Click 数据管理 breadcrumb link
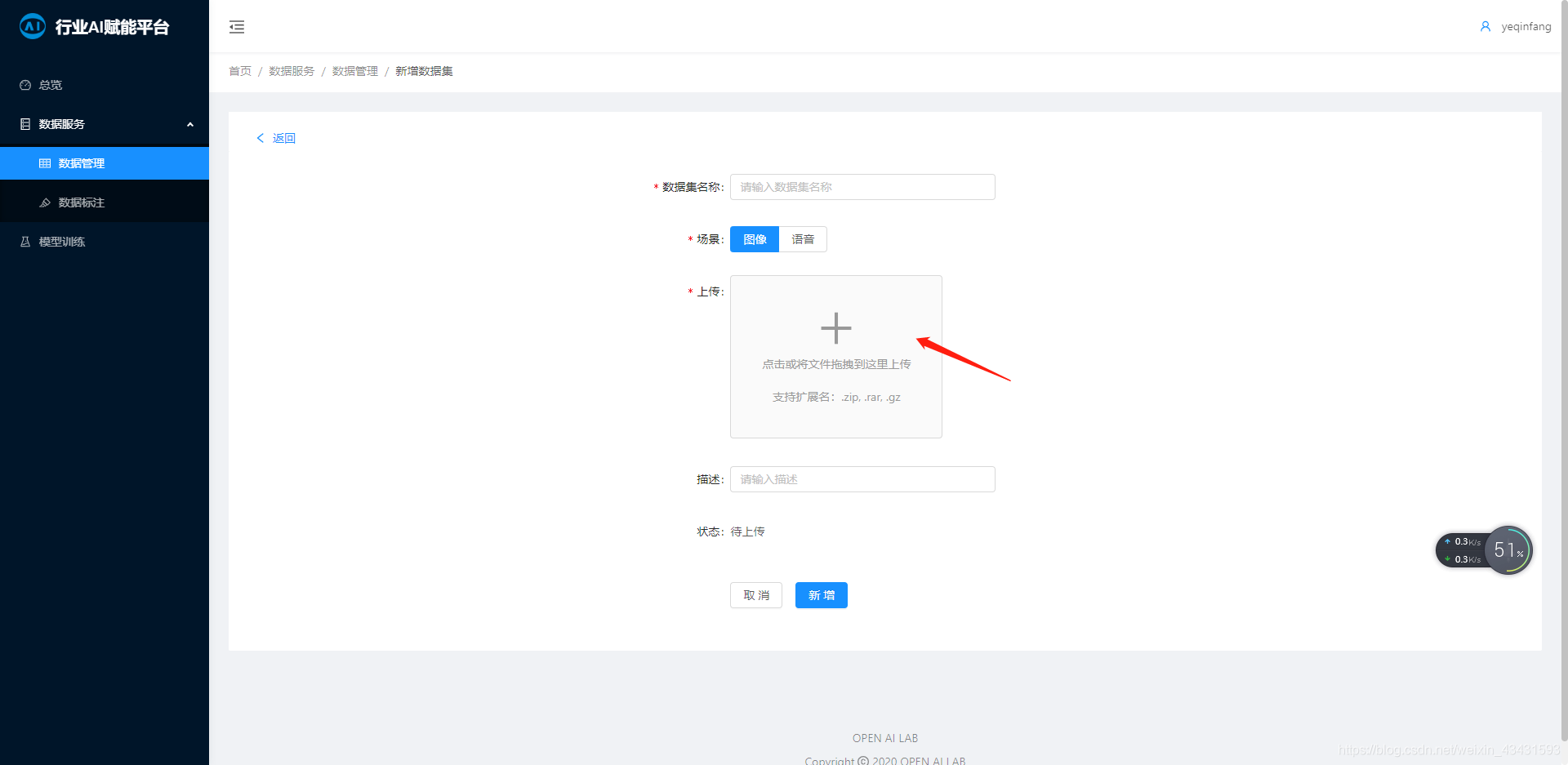This screenshot has height=765, width=1568. point(355,71)
